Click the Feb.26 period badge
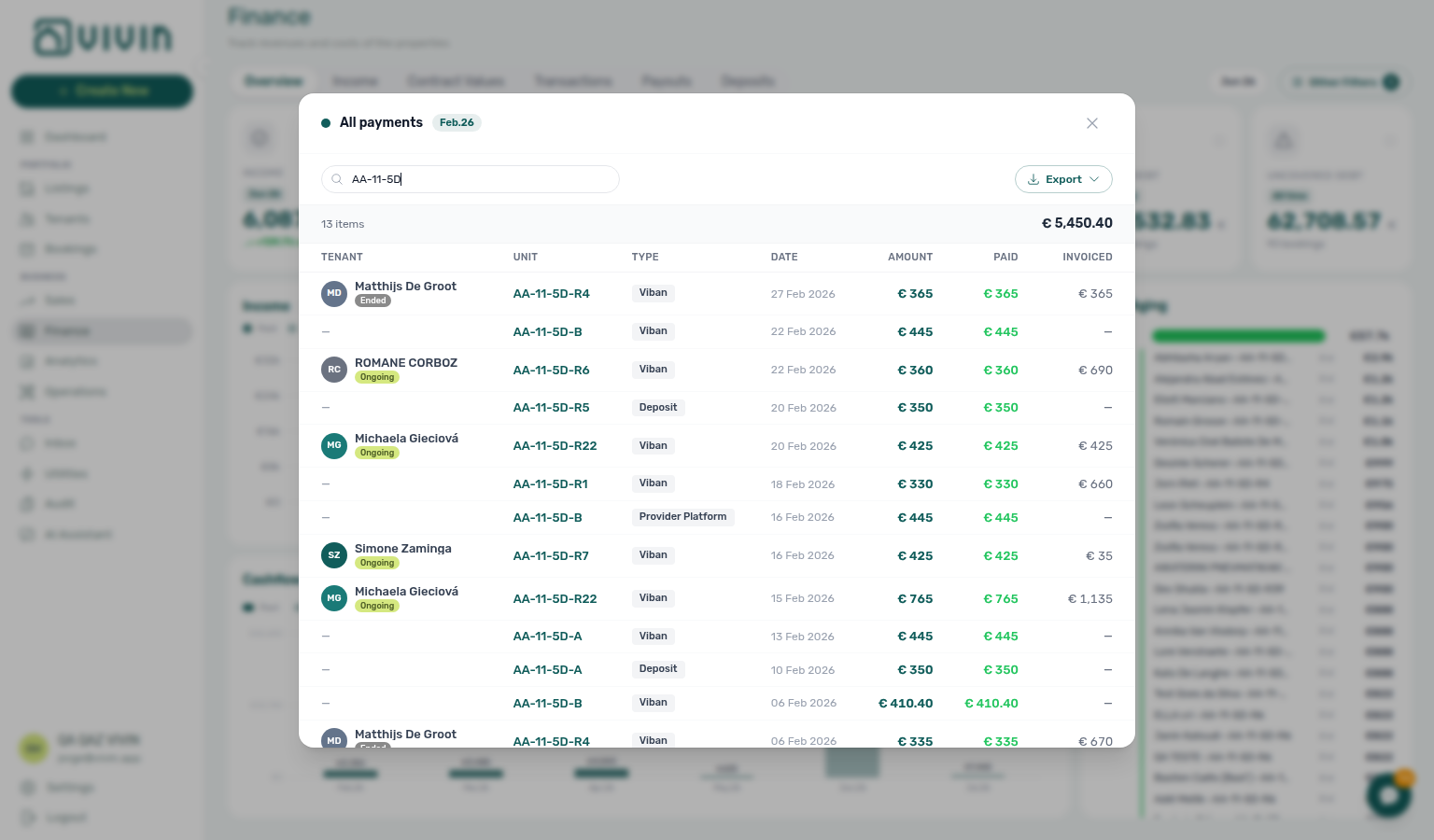Screen dimensions: 1434x840 click(x=457, y=122)
